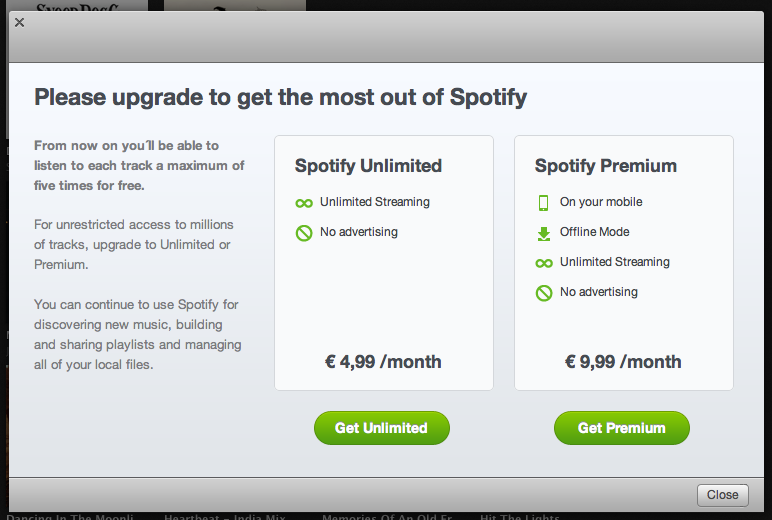
Task: Click the "Please upgrade" dialog headline
Action: (x=280, y=97)
